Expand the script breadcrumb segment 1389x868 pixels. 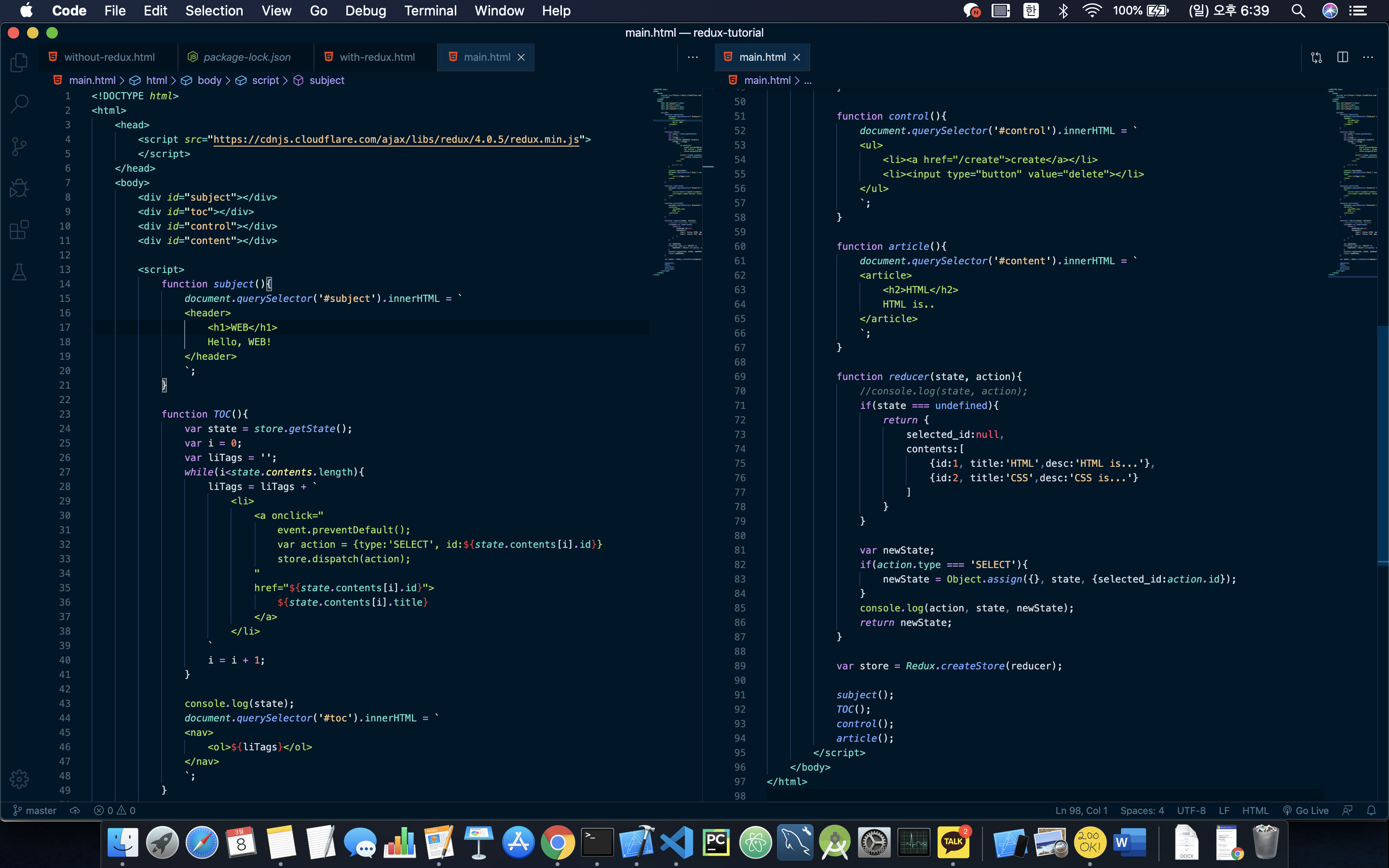click(265, 81)
